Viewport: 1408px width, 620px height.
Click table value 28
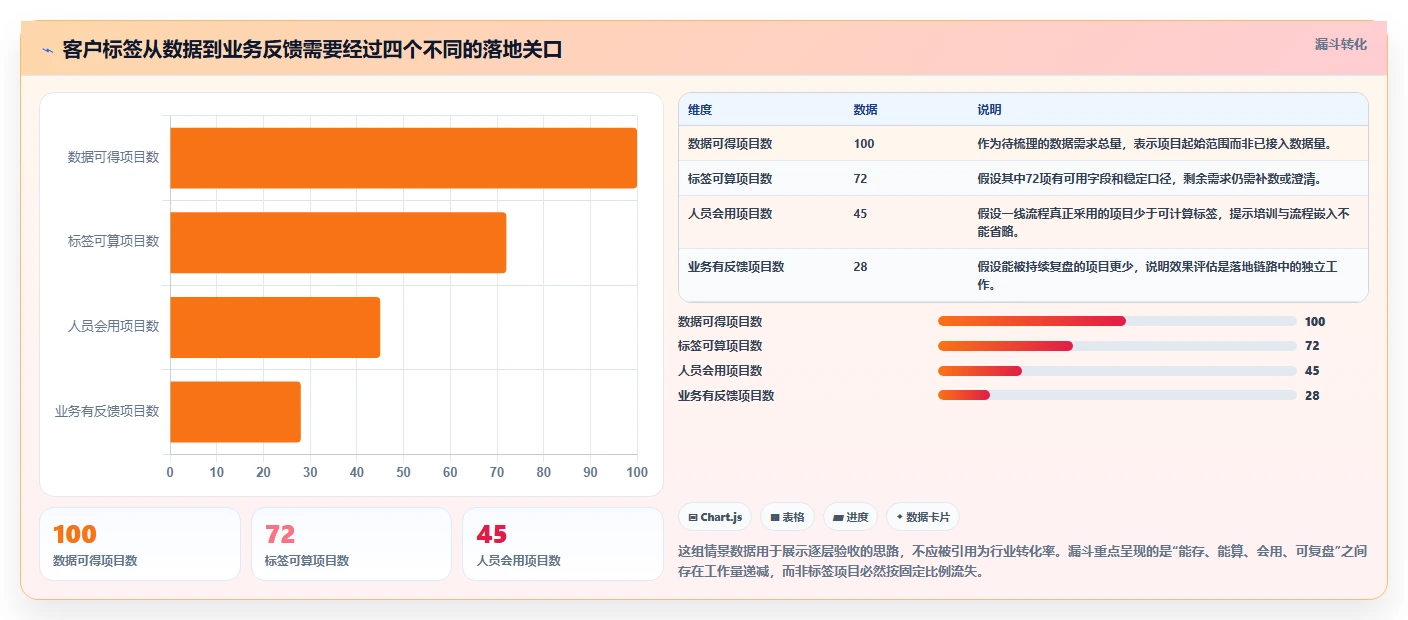coord(860,267)
